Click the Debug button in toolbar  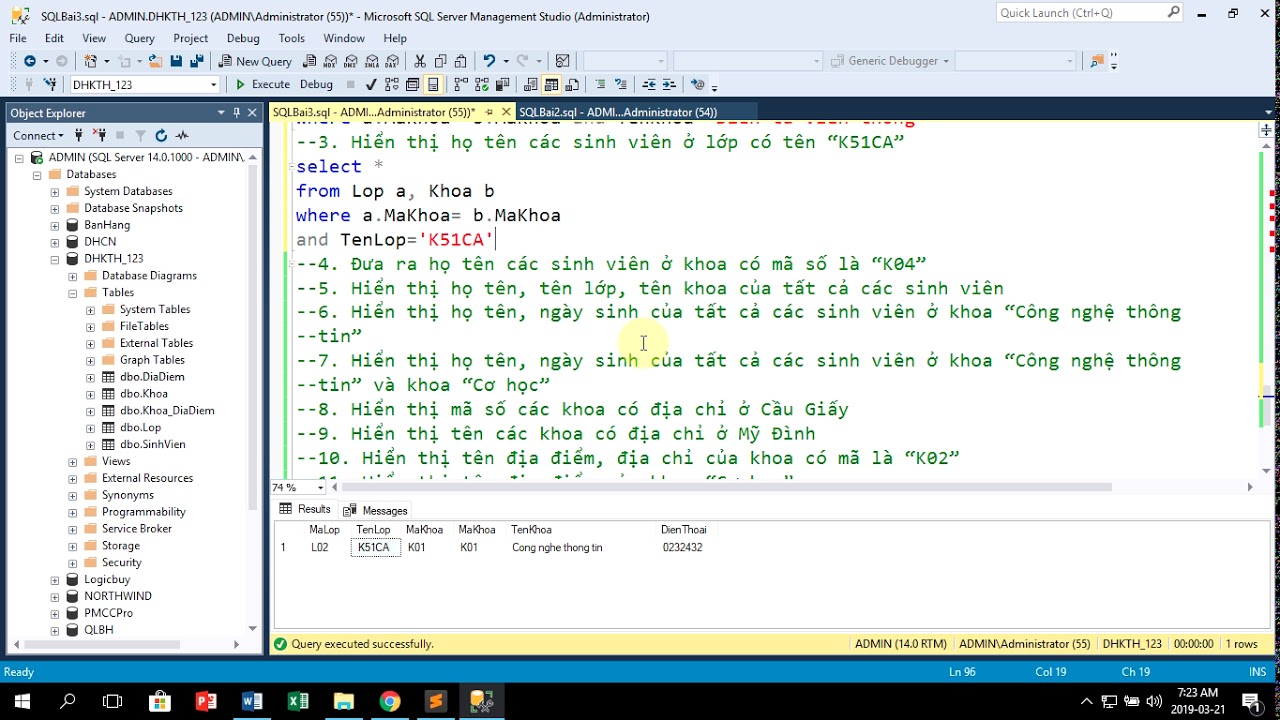point(316,85)
